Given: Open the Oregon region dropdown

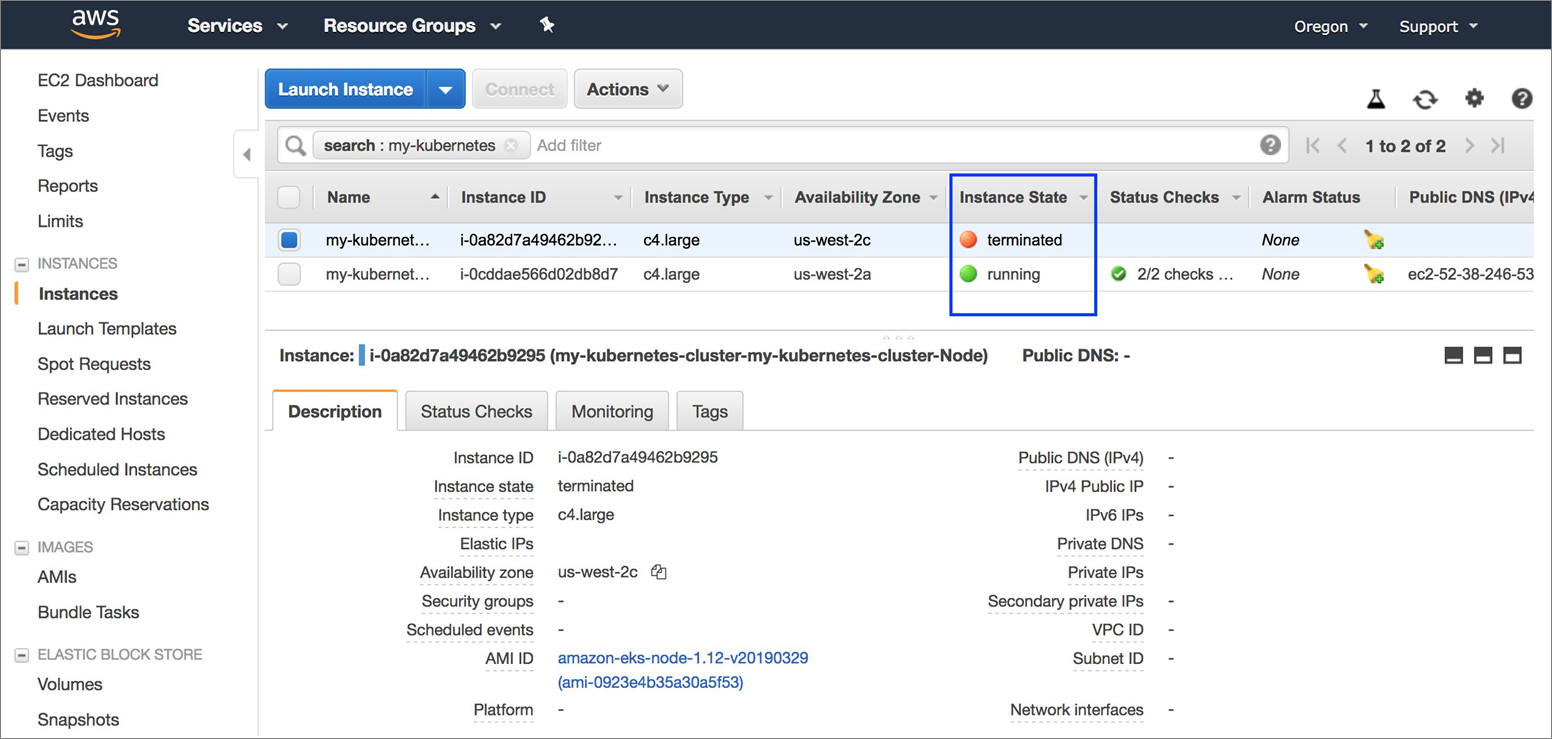Looking at the screenshot, I should click(1331, 26).
